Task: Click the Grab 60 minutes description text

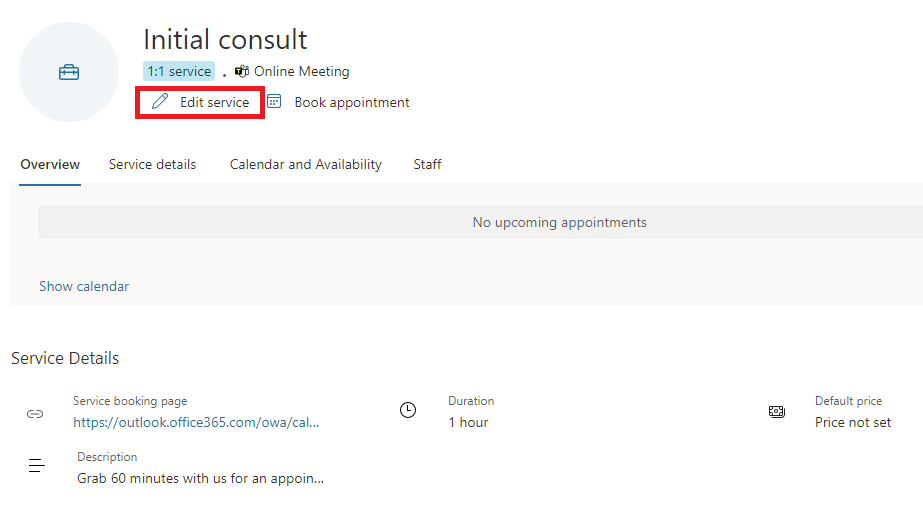Action: 201,478
